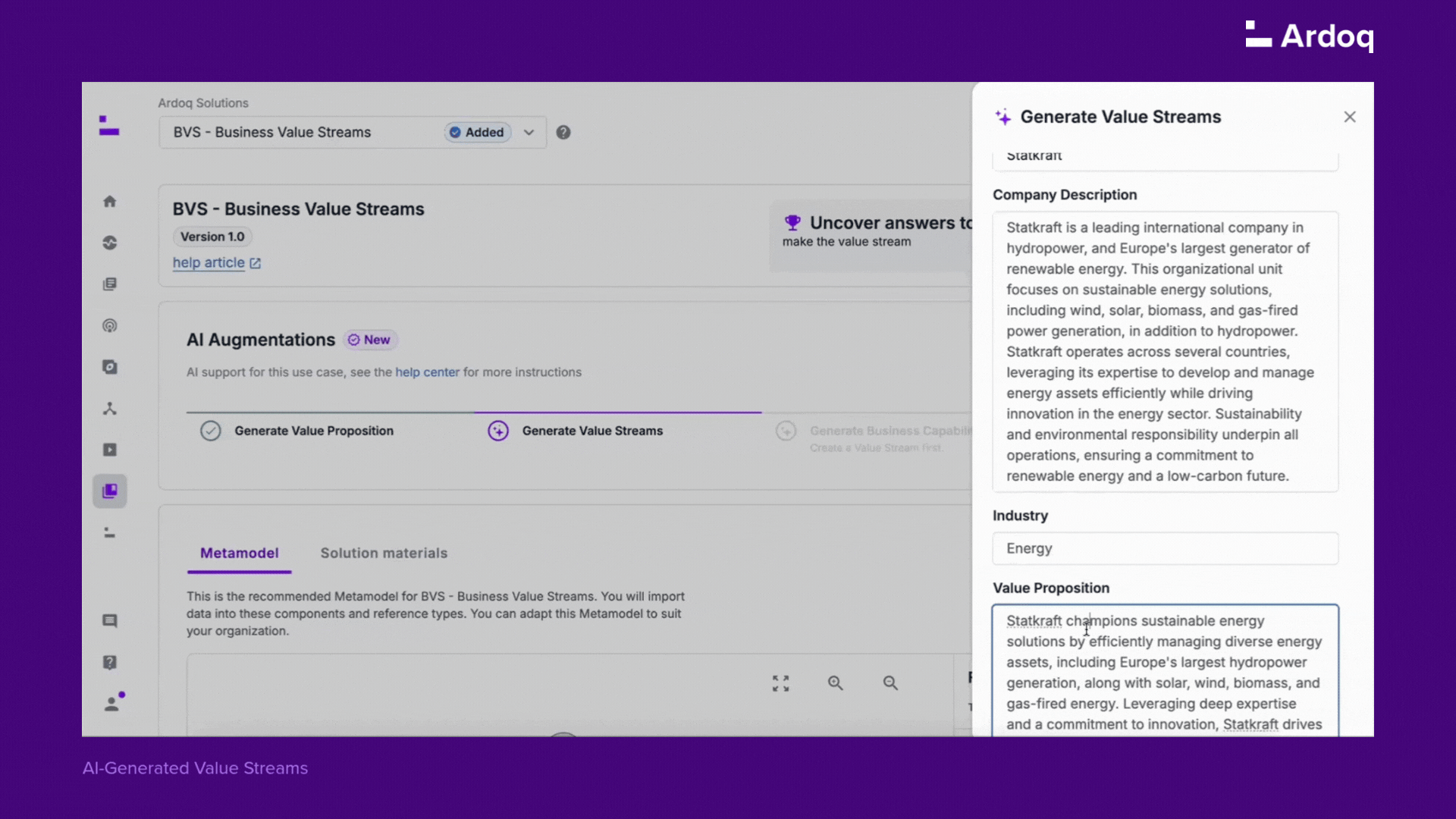This screenshot has height=819, width=1456.
Task: Open the network graph icon in sidebar
Action: tap(110, 409)
